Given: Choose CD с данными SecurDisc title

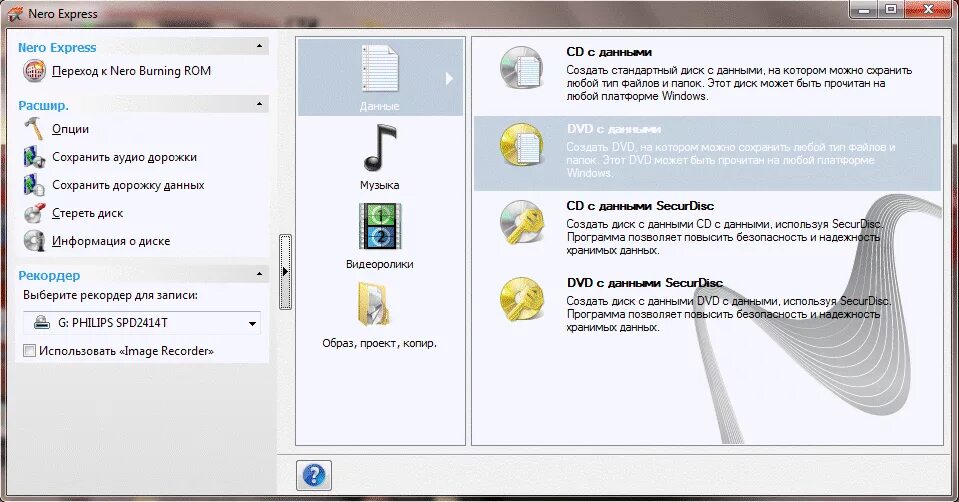Looking at the screenshot, I should coord(640,206).
